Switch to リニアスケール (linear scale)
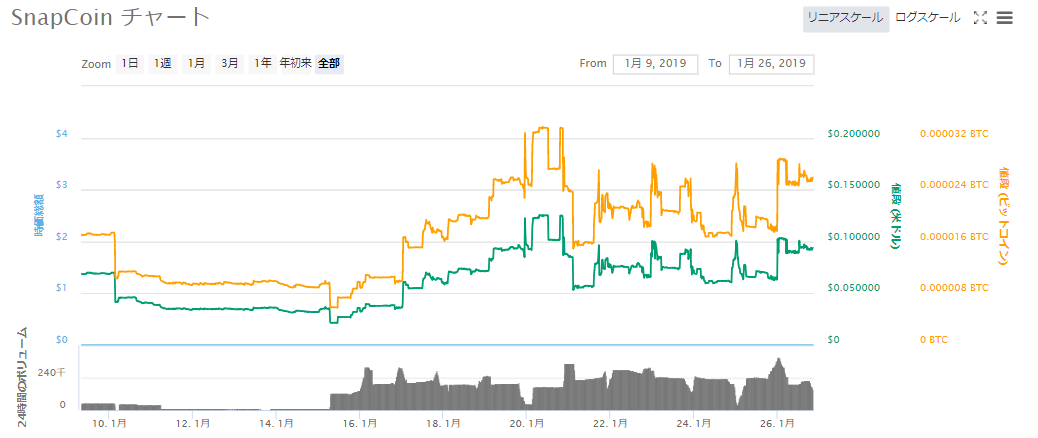 [845, 18]
